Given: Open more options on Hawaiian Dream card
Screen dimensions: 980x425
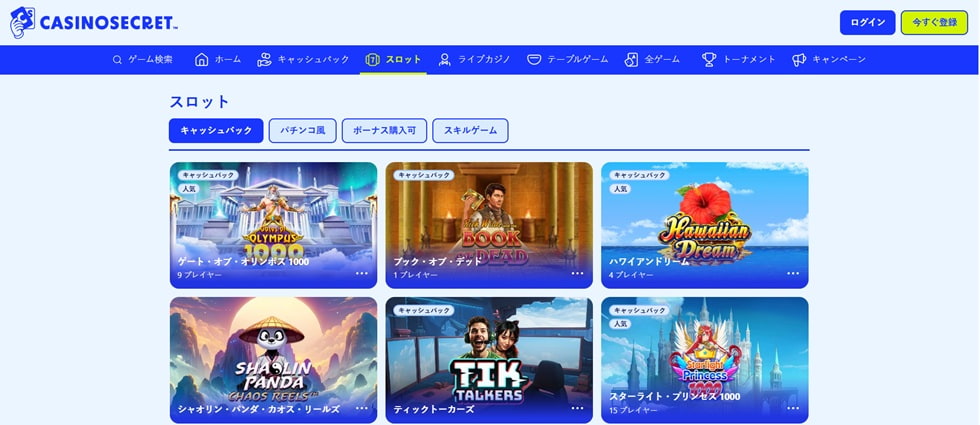Looking at the screenshot, I should pyautogui.click(x=793, y=273).
